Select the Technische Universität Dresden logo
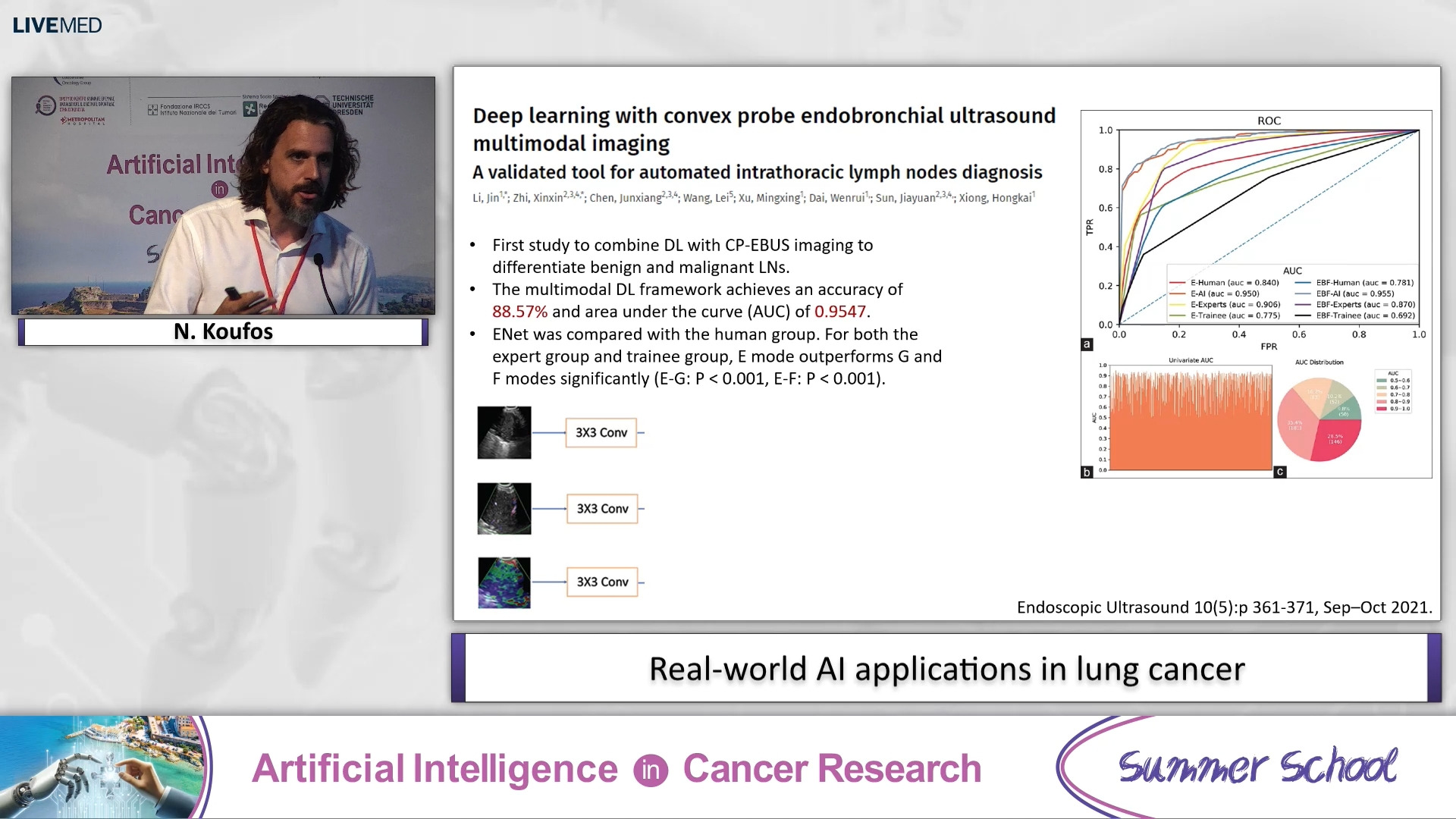Image resolution: width=1456 pixels, height=819 pixels. [353, 105]
